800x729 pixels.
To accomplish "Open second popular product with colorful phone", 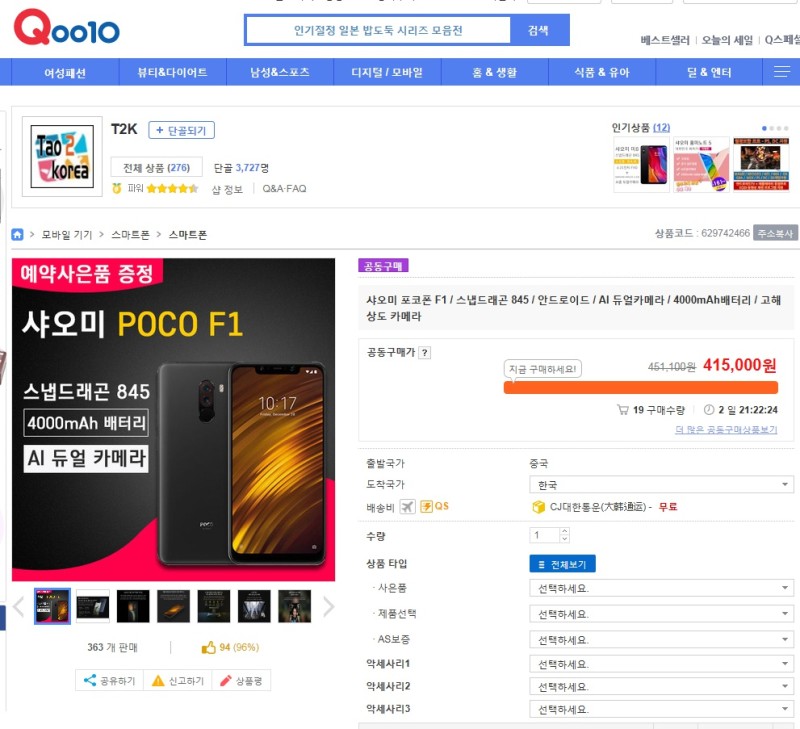I will click(x=701, y=164).
